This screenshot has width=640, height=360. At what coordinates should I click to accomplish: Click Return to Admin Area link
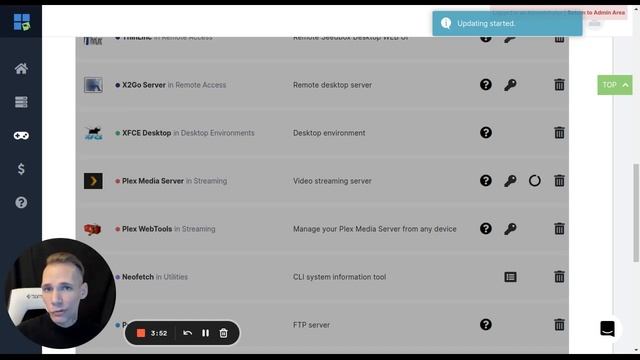click(596, 13)
